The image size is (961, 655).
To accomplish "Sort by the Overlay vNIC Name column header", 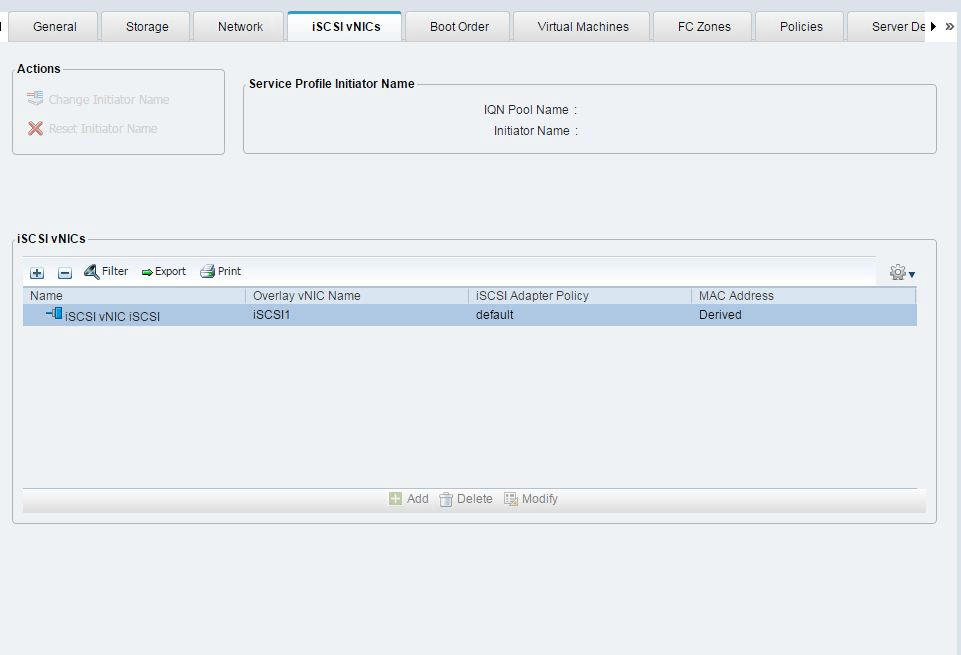I will (357, 296).
